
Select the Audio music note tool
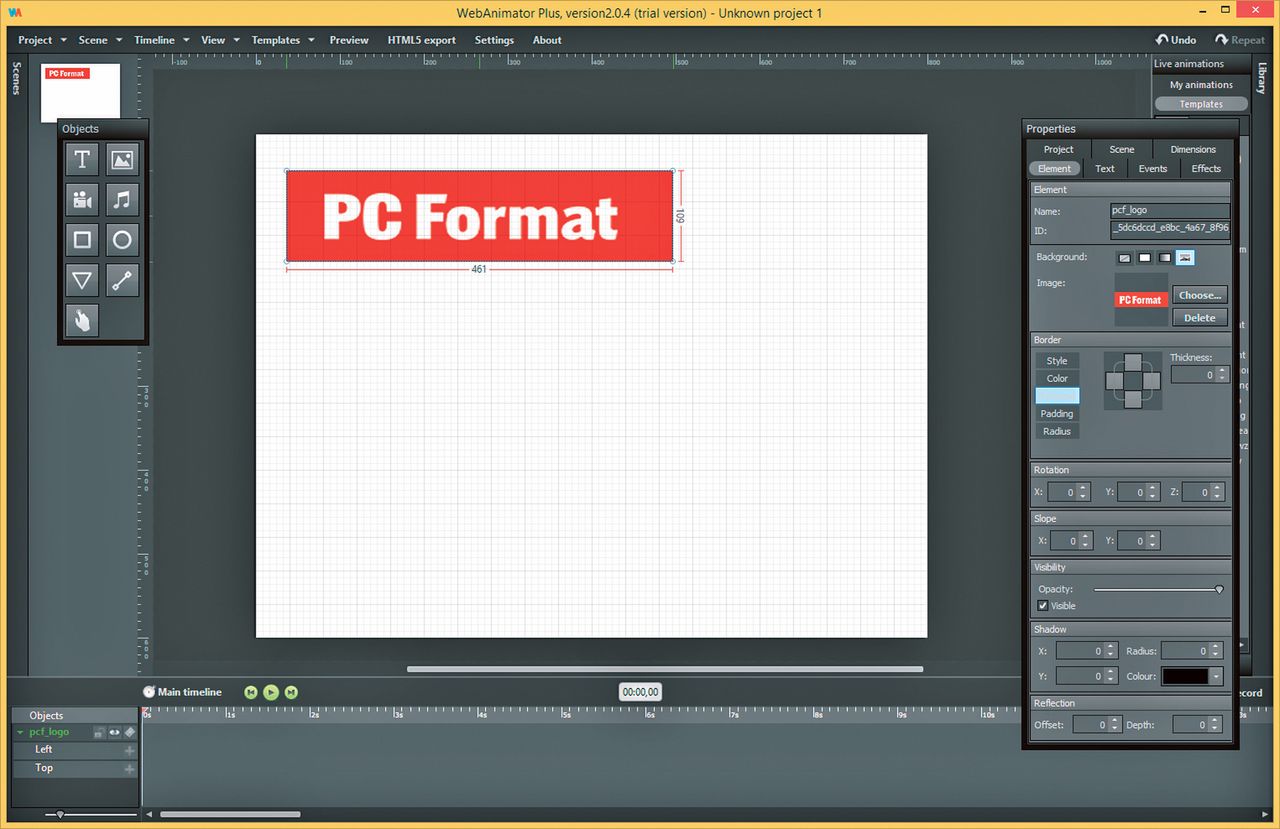122,200
